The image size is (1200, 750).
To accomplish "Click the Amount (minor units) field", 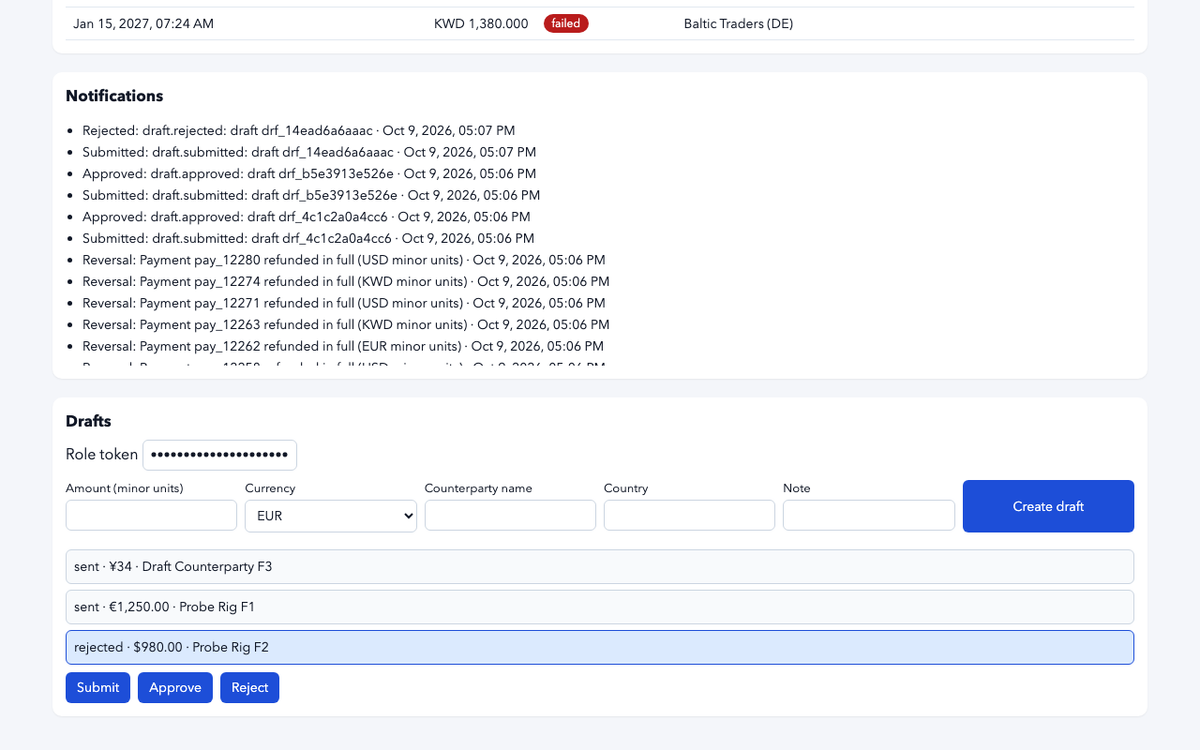I will click(x=151, y=515).
